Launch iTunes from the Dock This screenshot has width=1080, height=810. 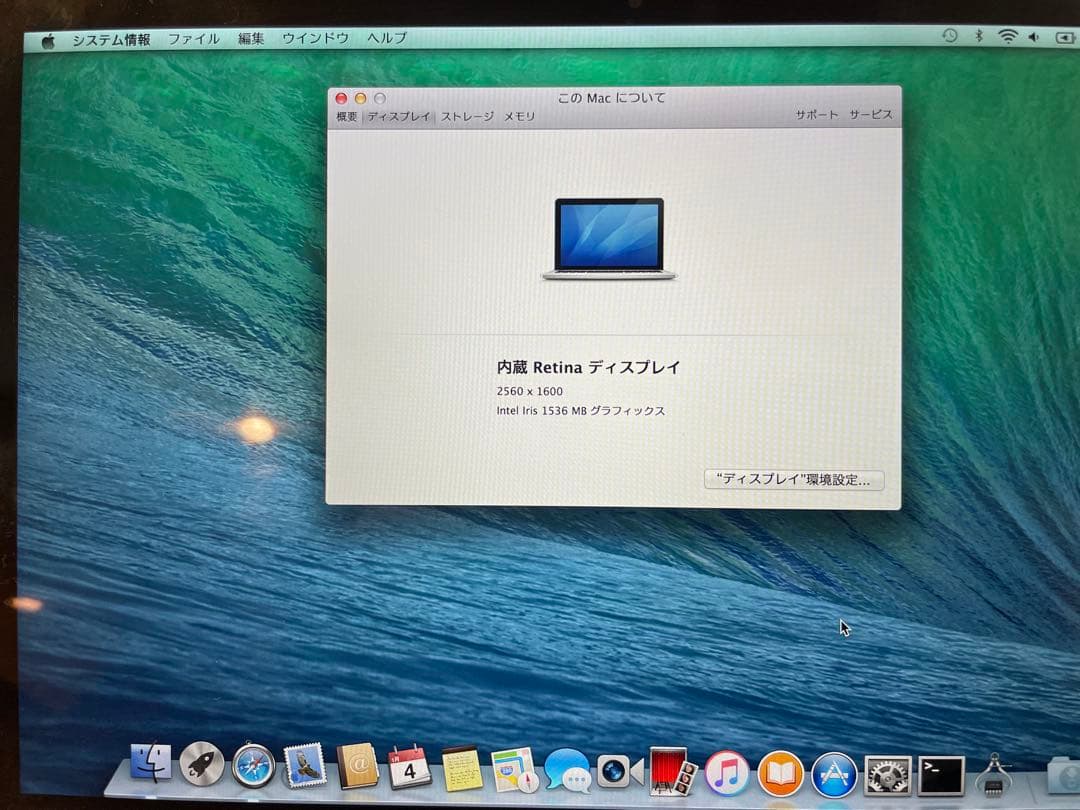(x=725, y=772)
